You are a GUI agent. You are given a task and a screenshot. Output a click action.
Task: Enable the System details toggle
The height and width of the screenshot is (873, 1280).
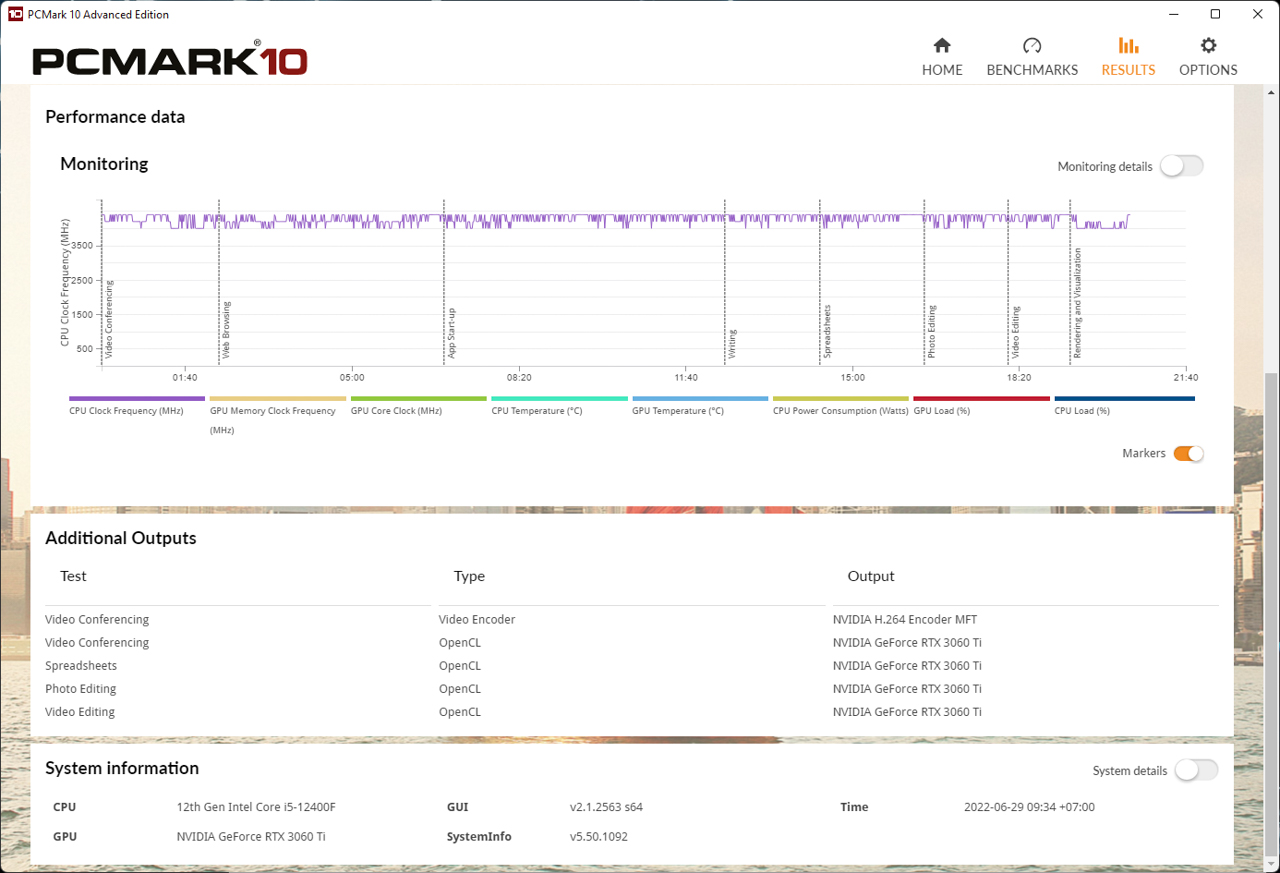pos(1196,770)
